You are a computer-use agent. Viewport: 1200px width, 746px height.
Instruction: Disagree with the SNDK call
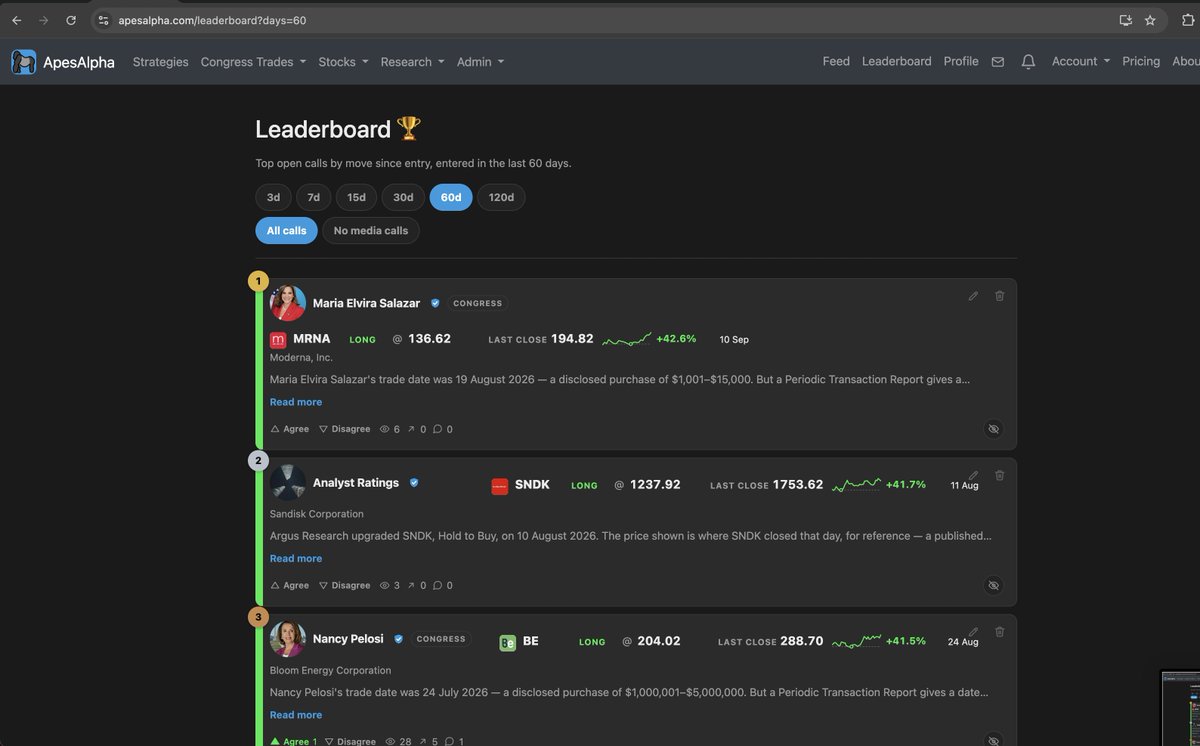pyautogui.click(x=344, y=586)
